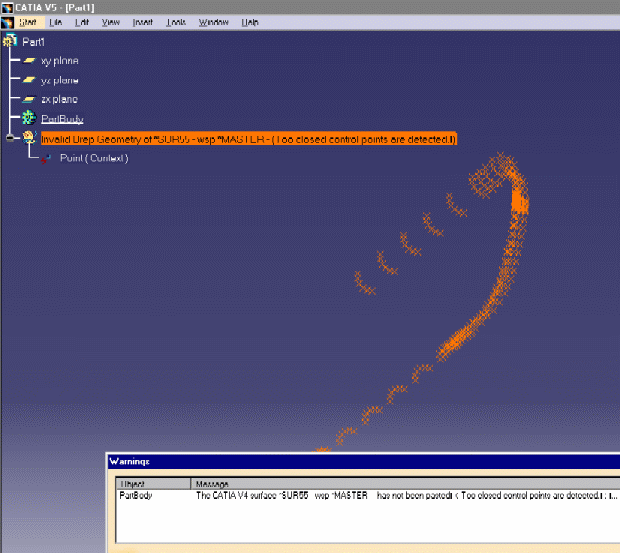Click the zx plane icon in tree

[x=30, y=99]
